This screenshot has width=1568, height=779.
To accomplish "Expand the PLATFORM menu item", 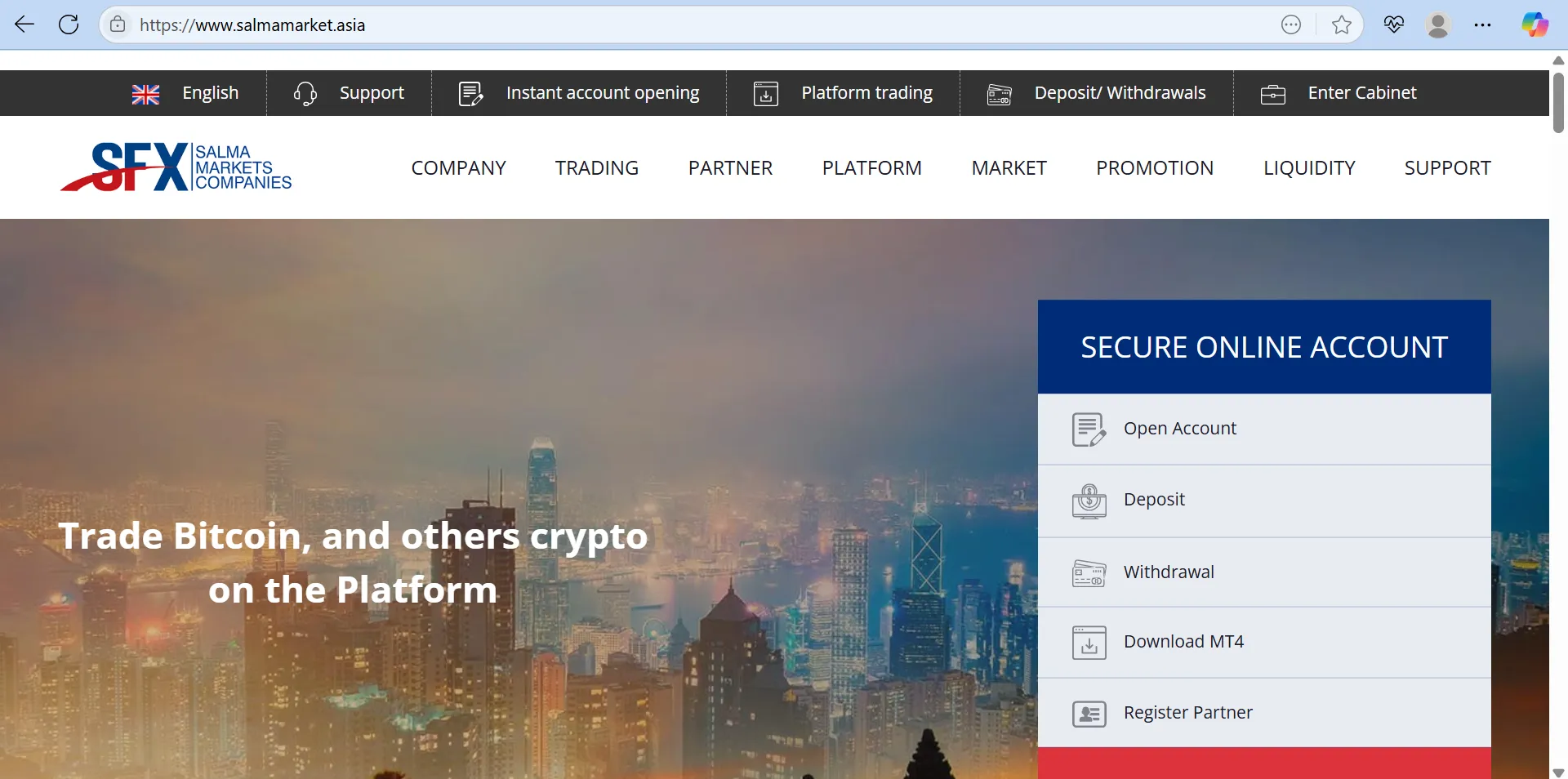I will point(871,168).
